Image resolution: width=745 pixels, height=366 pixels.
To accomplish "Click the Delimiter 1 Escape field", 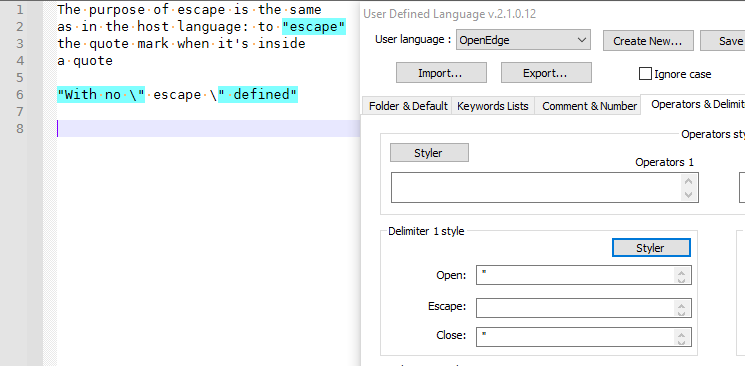I will 583,308.
